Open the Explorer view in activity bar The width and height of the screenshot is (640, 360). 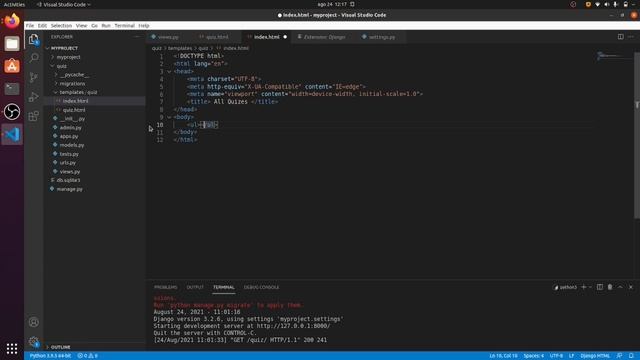point(34,39)
